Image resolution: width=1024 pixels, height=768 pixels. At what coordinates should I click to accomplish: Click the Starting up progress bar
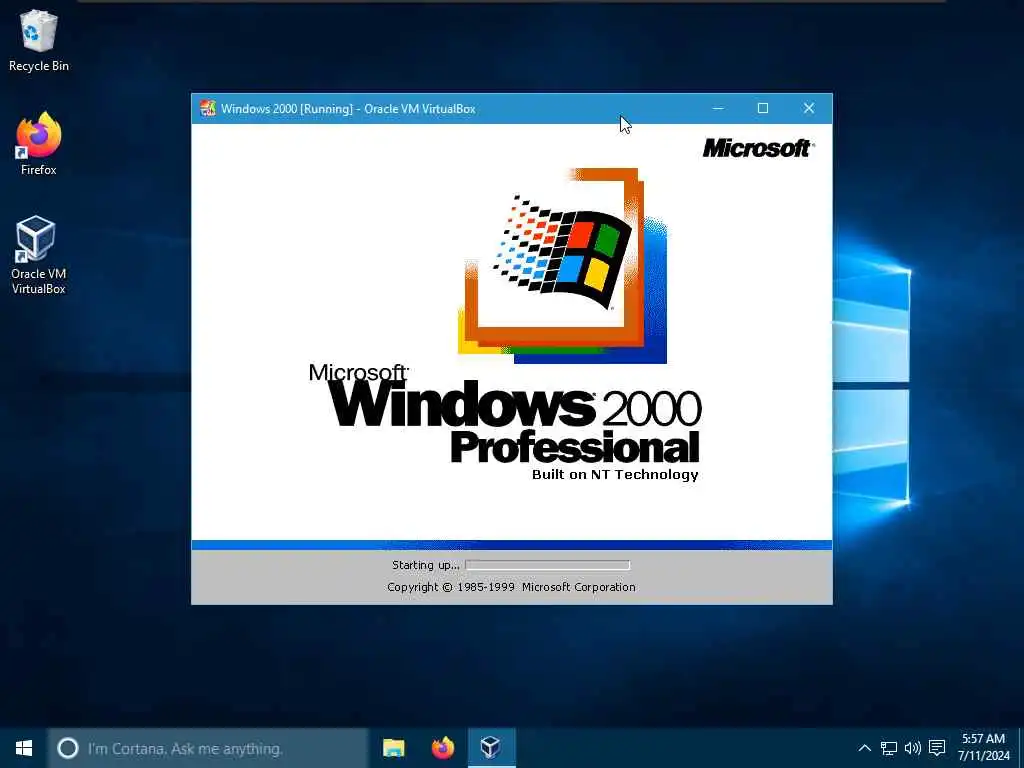[548, 565]
